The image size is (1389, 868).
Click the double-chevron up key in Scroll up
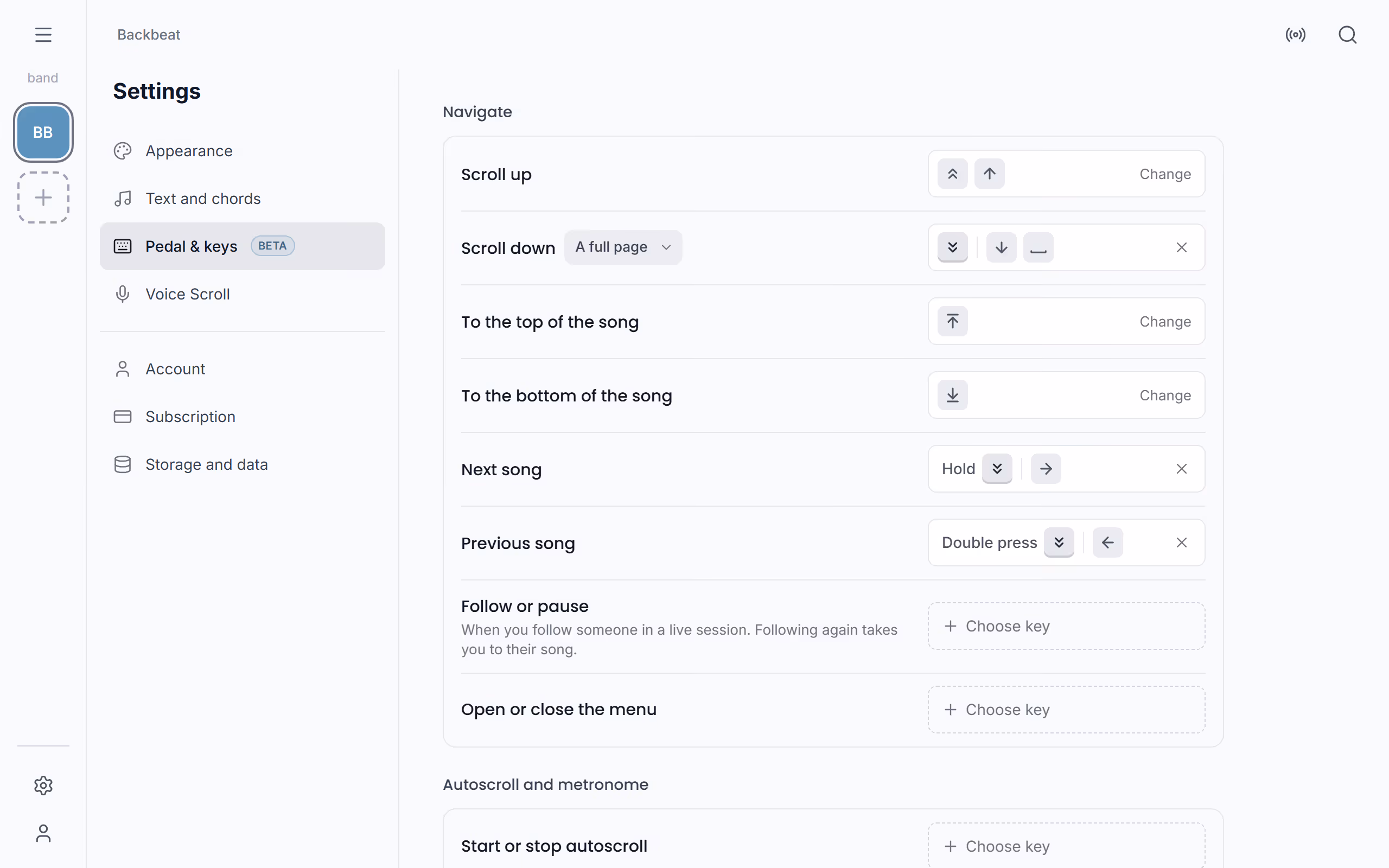[x=952, y=174]
